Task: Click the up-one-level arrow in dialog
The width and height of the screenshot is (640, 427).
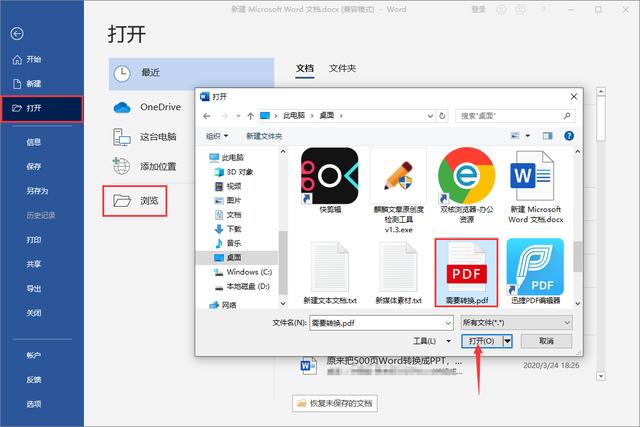Action: pos(251,116)
